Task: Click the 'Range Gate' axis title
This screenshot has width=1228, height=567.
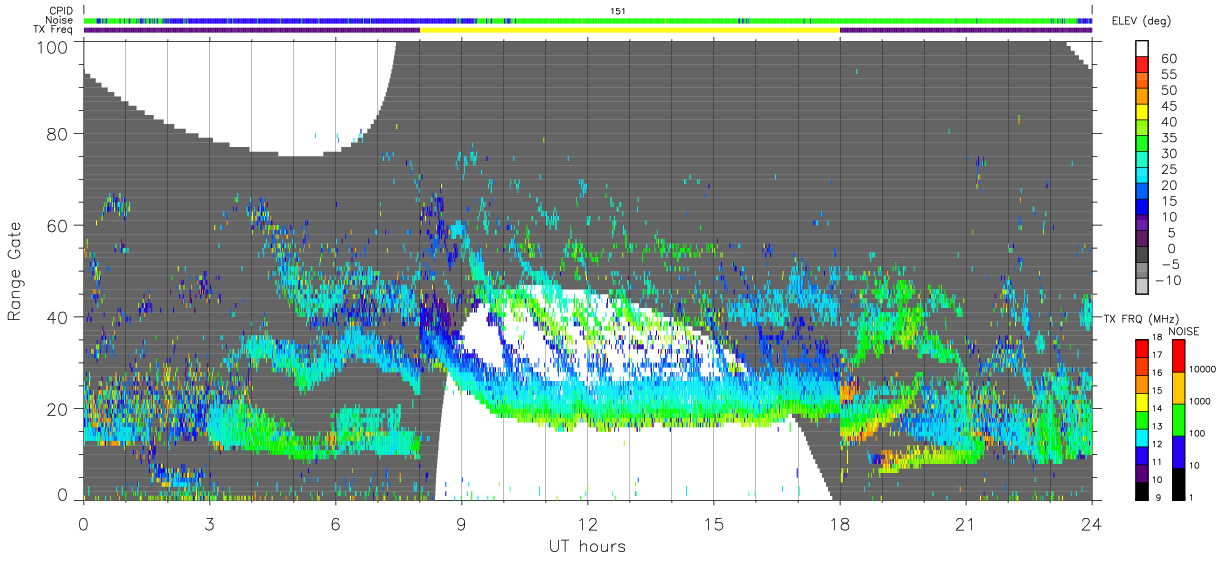Action: click(16, 270)
